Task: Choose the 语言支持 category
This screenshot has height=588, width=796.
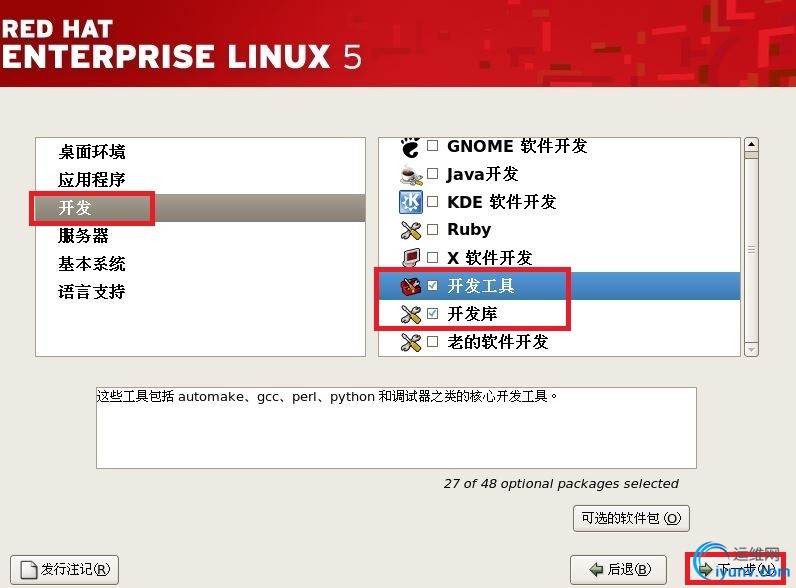Action: 91,291
